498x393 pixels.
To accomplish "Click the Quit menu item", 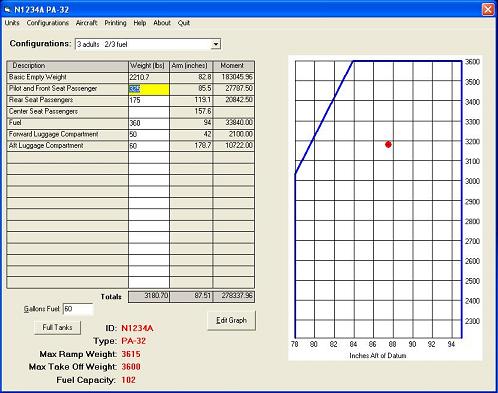I will [x=184, y=23].
